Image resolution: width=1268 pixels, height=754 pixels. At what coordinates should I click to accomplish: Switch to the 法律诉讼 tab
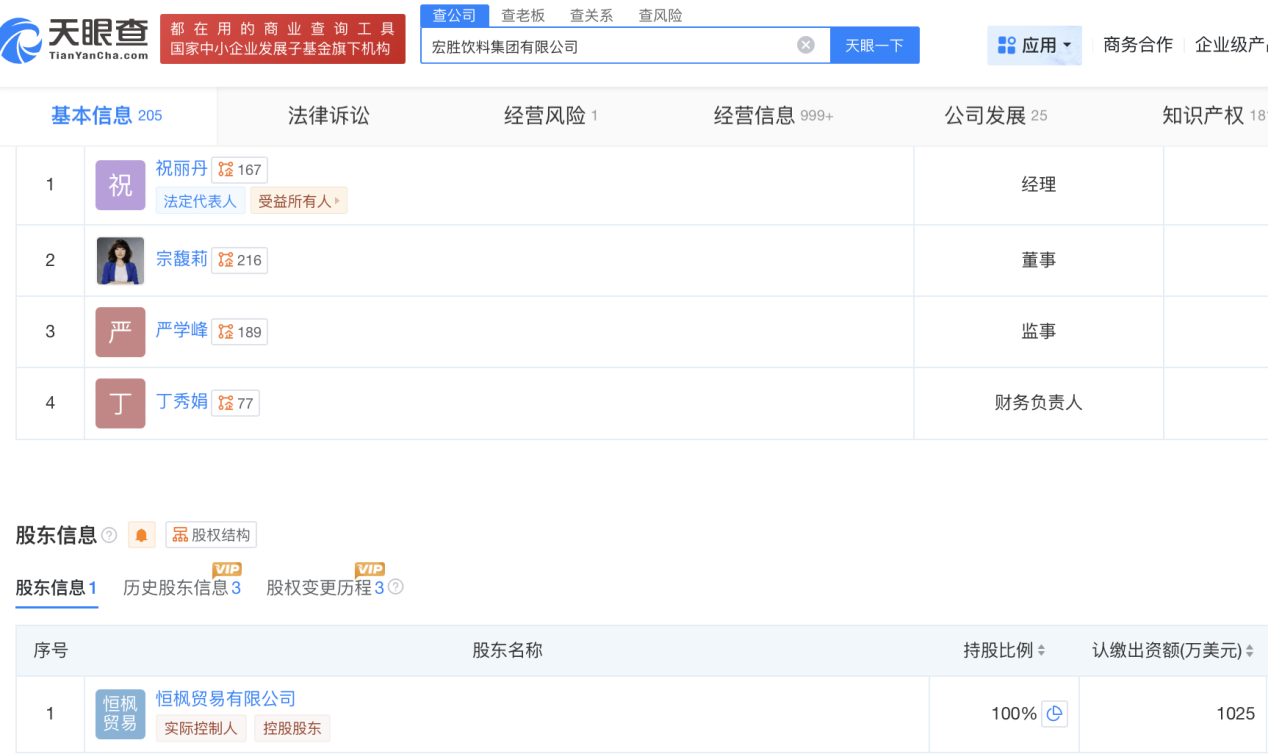coord(328,116)
